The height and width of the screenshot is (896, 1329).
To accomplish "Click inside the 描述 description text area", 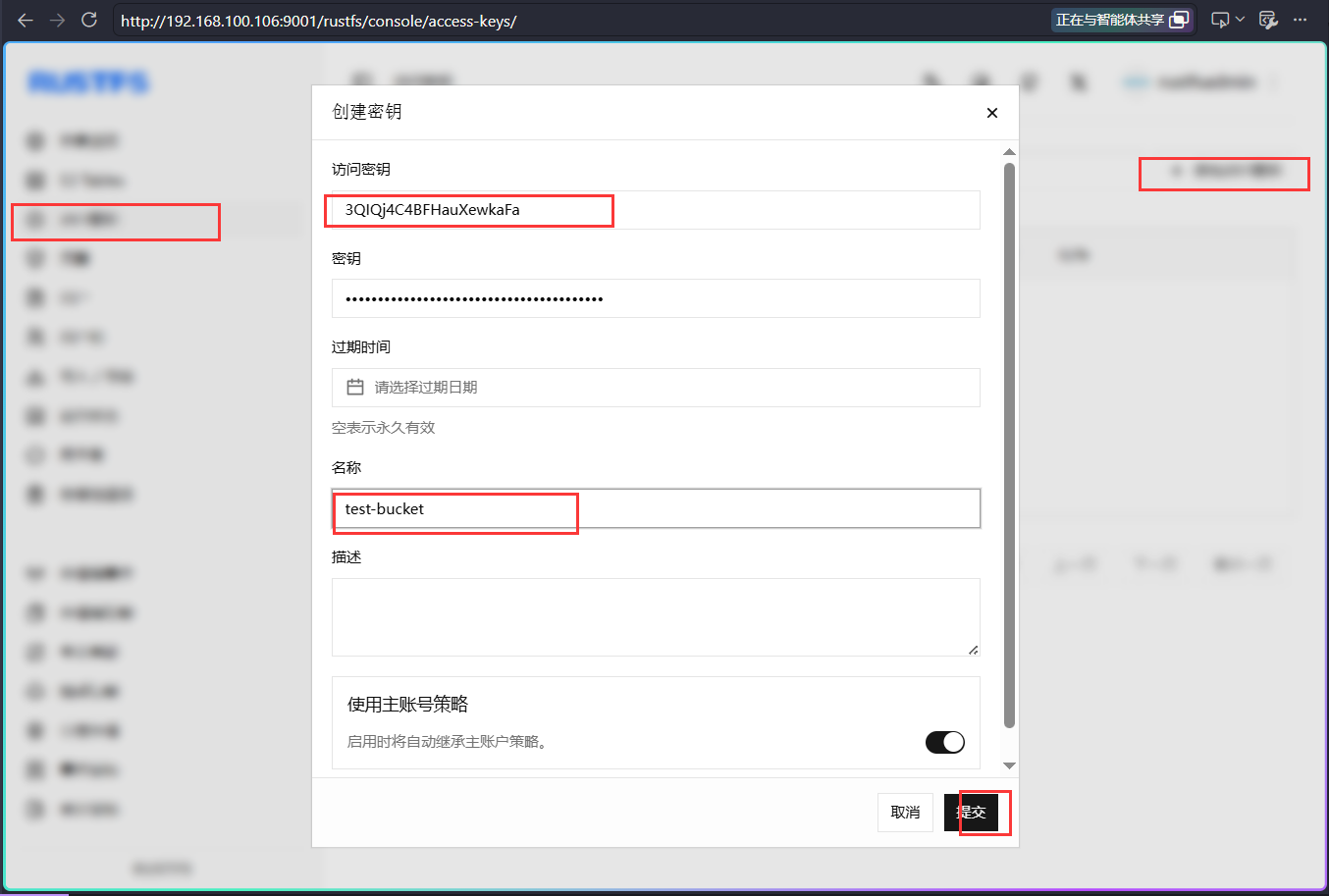I will [x=656, y=617].
